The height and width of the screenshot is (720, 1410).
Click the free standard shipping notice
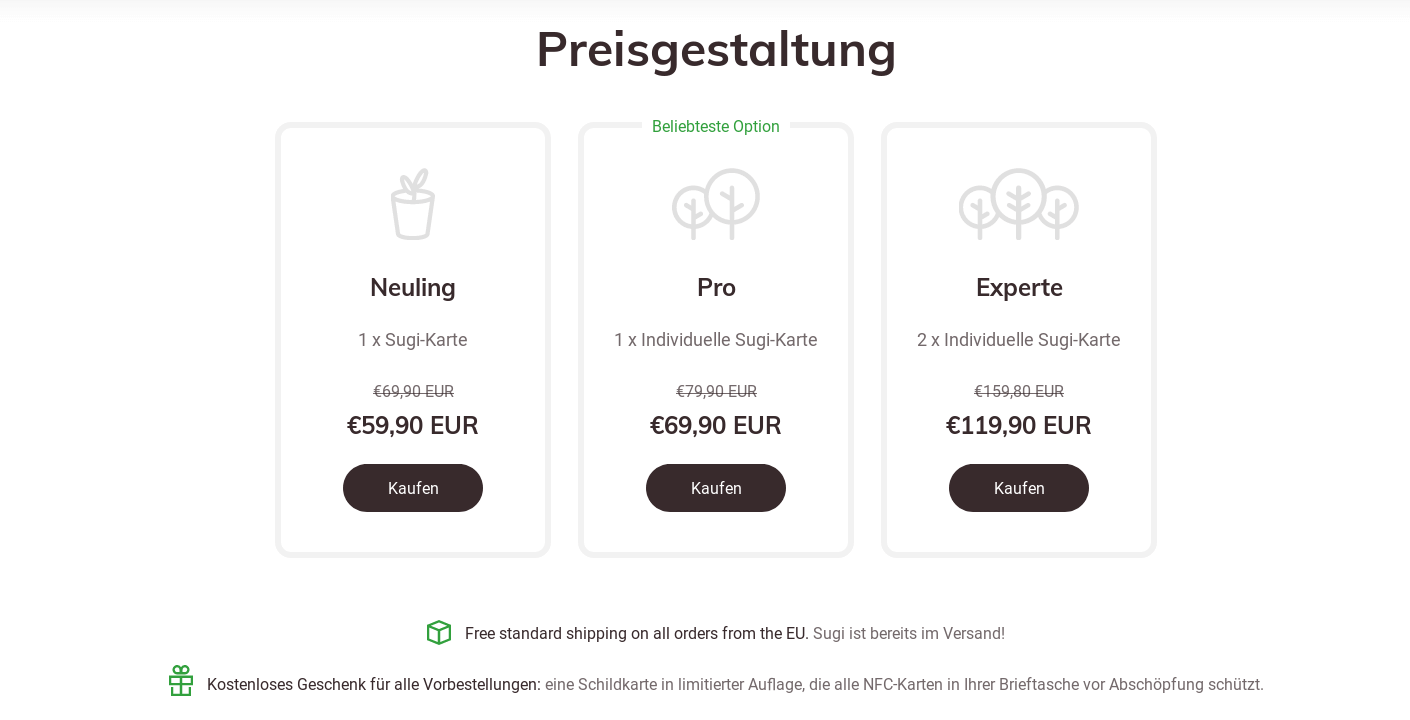[x=637, y=633]
